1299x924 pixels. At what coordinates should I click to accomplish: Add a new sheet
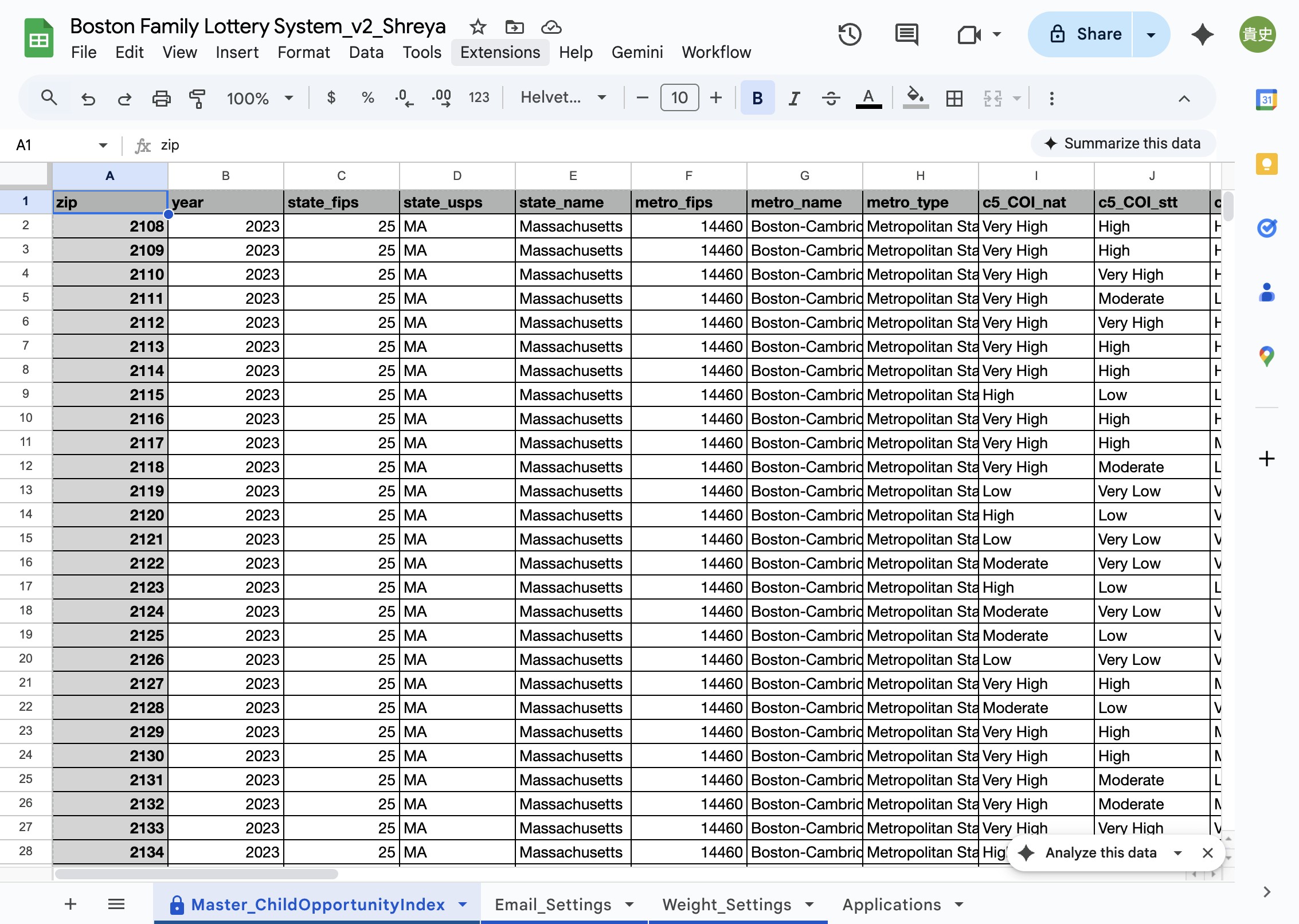[x=70, y=904]
